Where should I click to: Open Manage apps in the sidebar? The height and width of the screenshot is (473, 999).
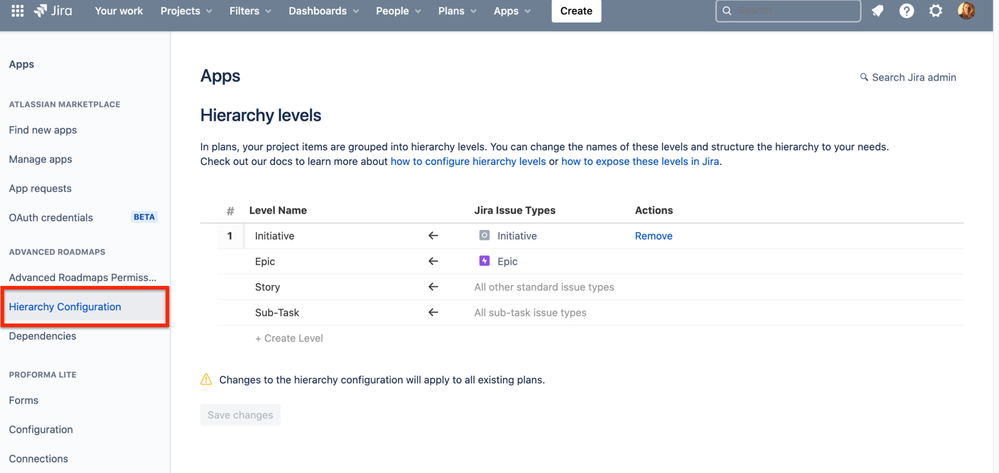(40, 159)
